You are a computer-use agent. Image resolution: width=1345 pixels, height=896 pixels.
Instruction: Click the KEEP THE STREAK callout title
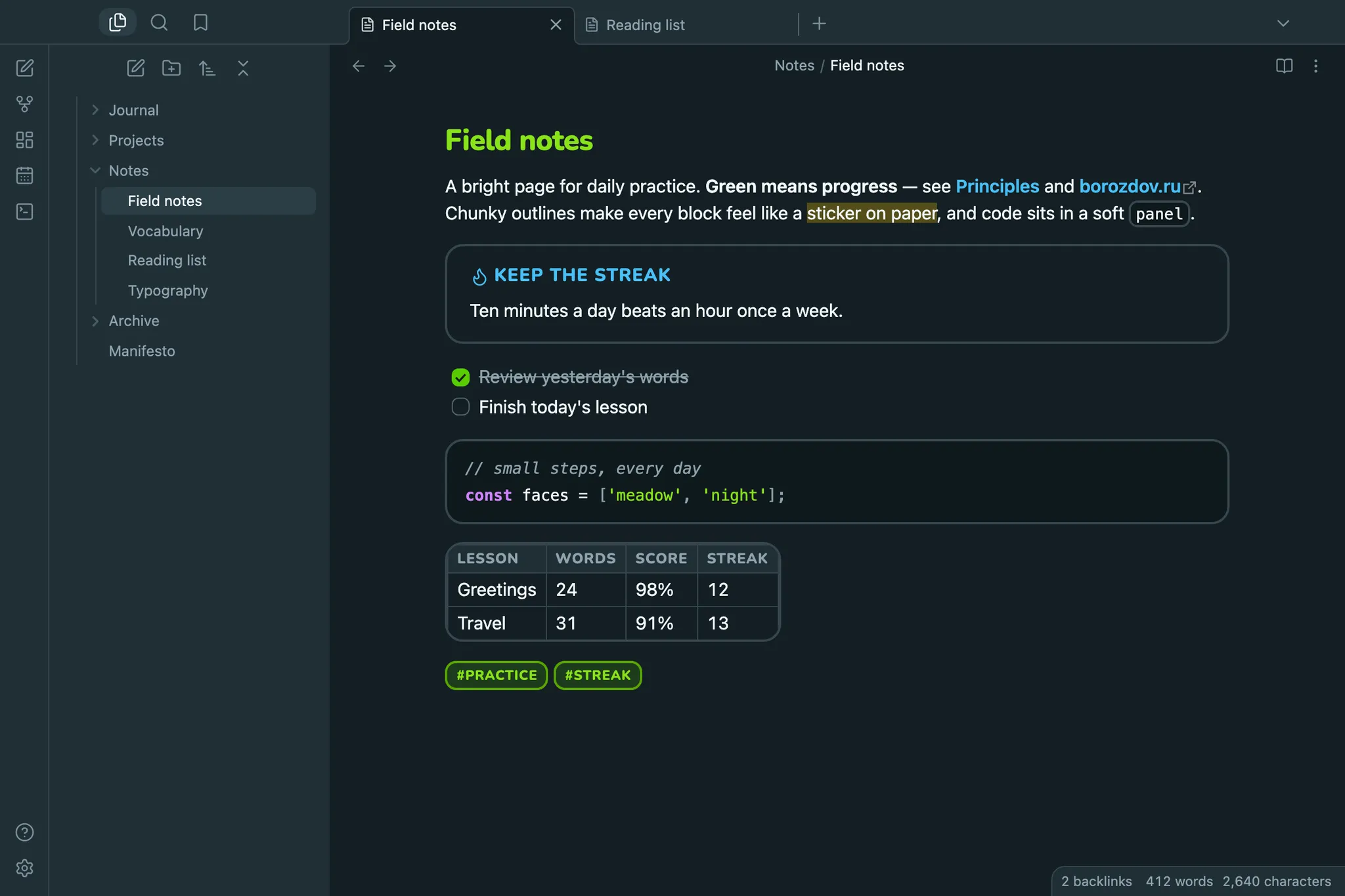(x=582, y=275)
